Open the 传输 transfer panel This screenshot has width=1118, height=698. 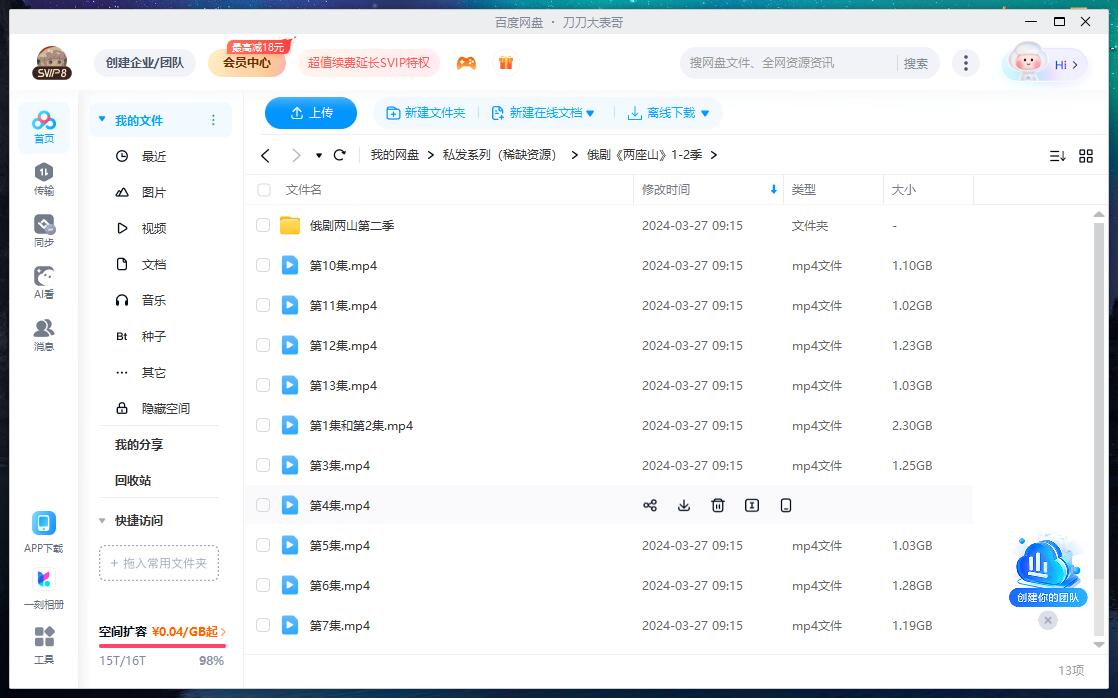point(42,180)
